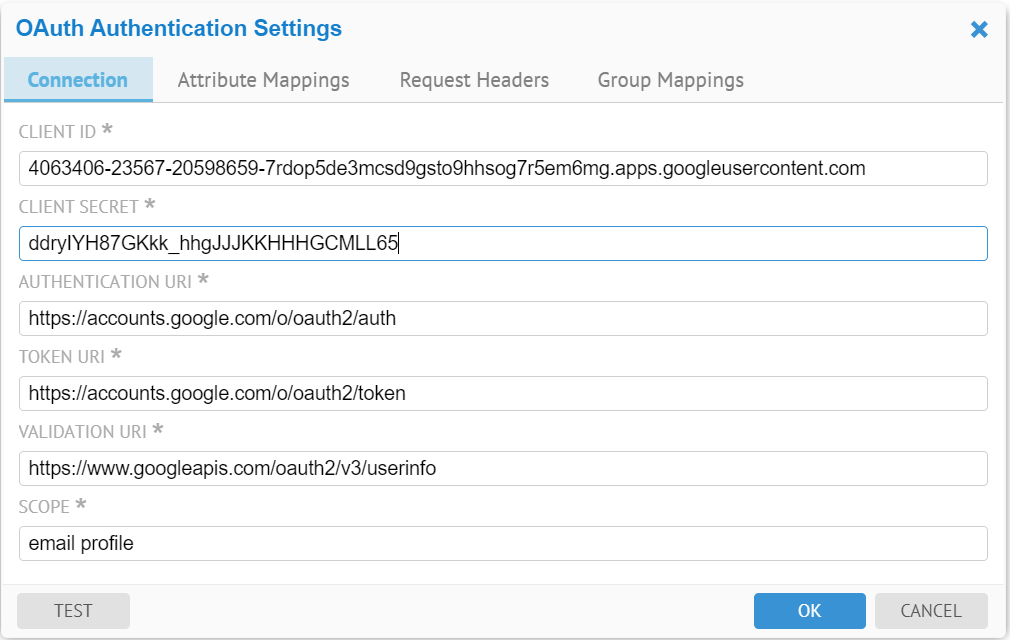This screenshot has height=640, width=1010.
Task: Click the SCOPE label text
Action: tap(44, 507)
